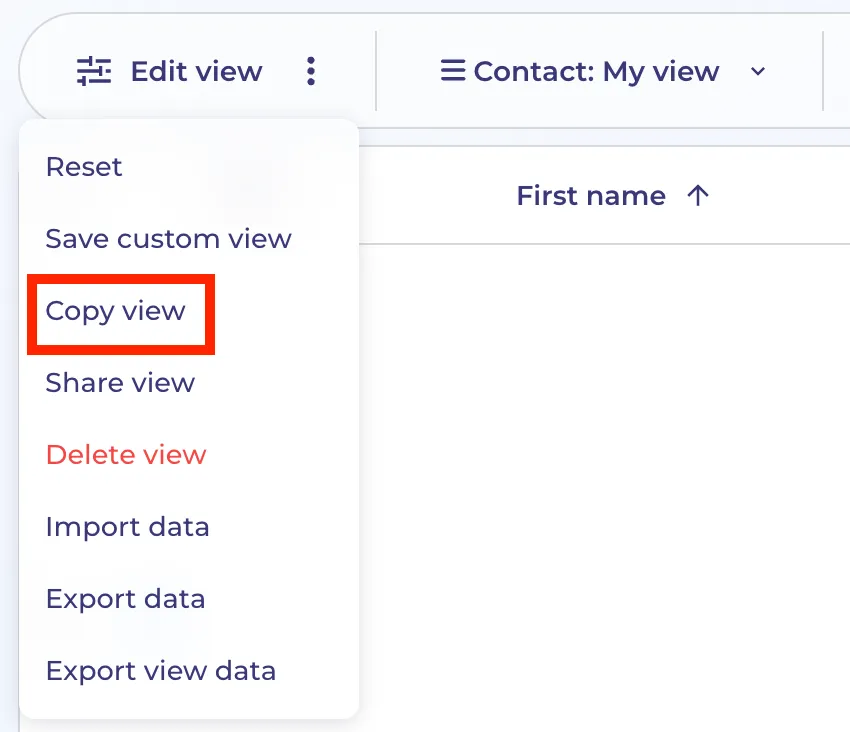
Task: Choose Import data from the menu
Action: pos(127,527)
